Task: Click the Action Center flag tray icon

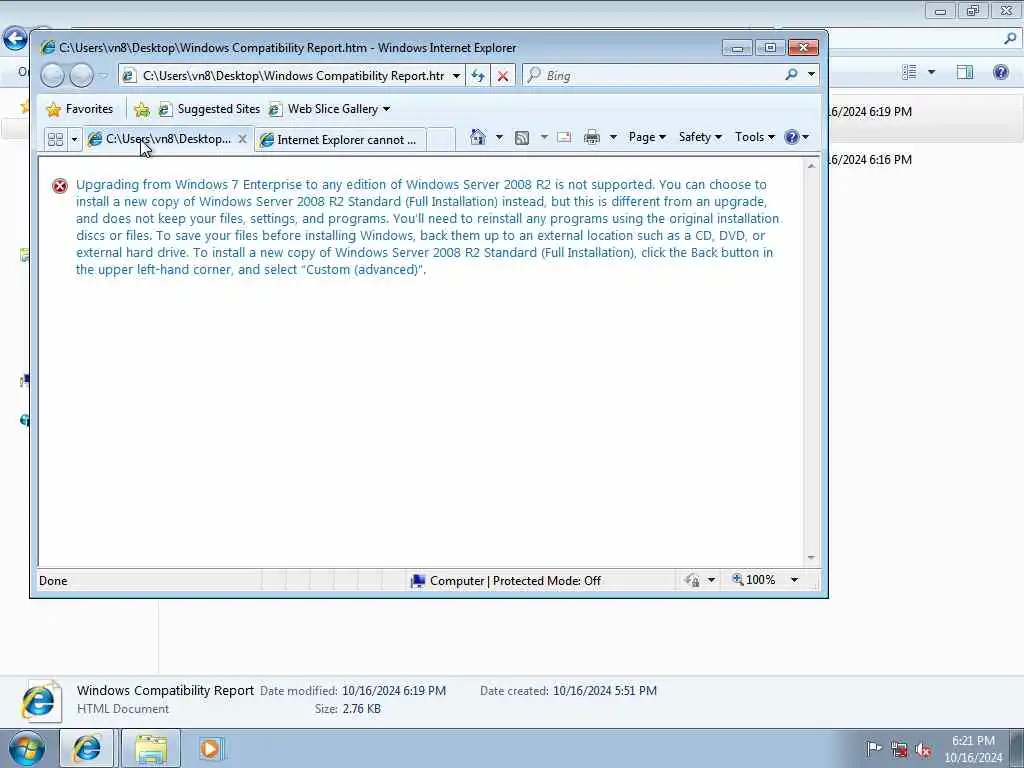Action: pyautogui.click(x=873, y=748)
